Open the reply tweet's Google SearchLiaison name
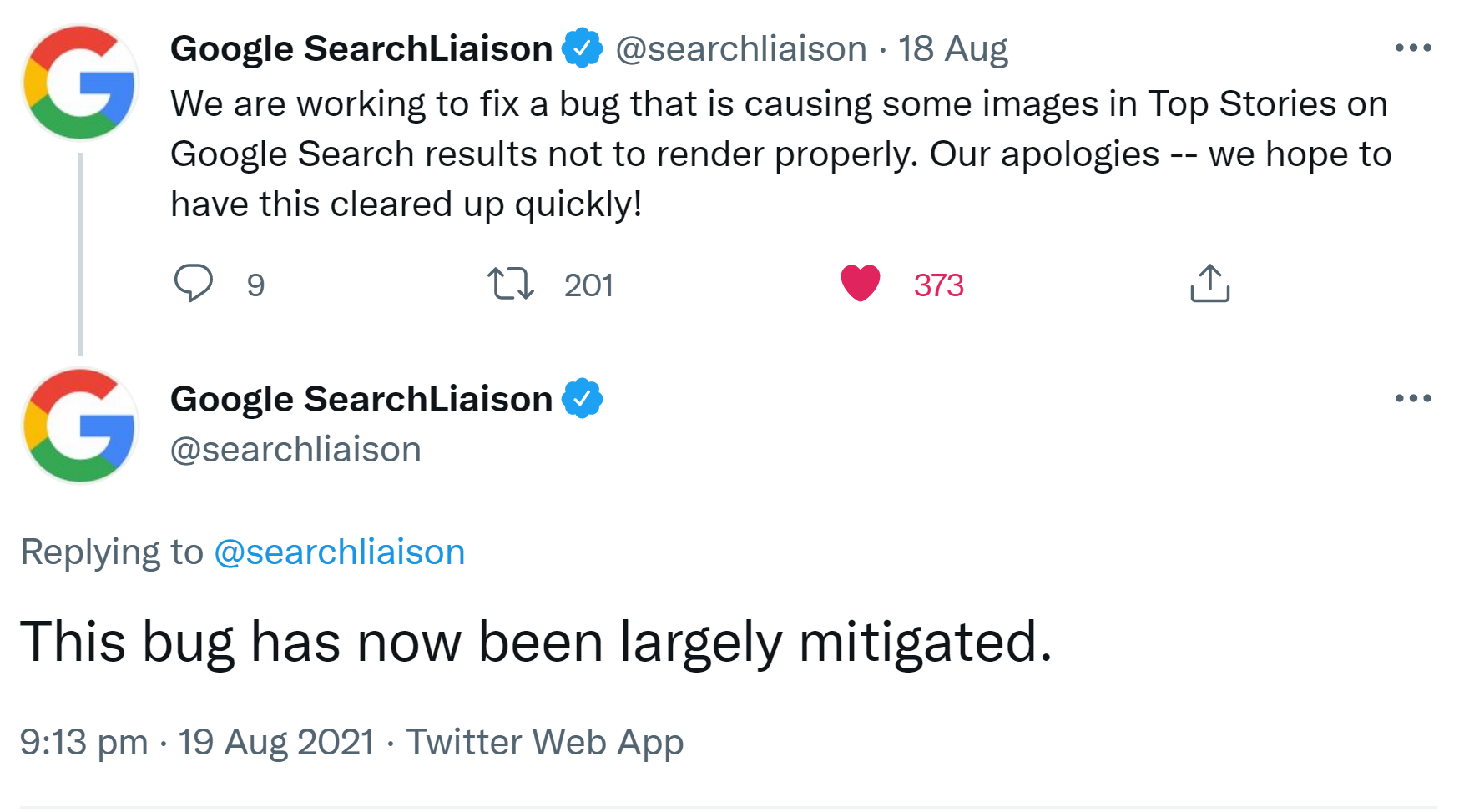This screenshot has height=812, width=1459. [x=361, y=399]
